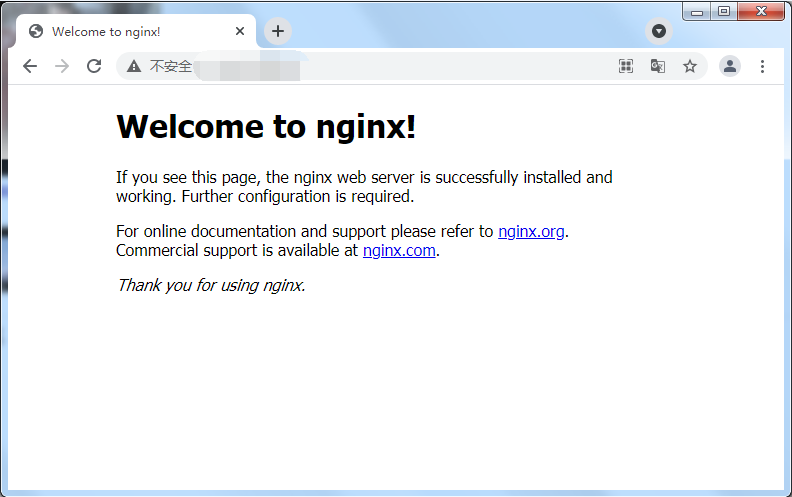This screenshot has width=792, height=497.
Task: Expand the circular dropdown arrow in tab strip
Action: click(658, 31)
